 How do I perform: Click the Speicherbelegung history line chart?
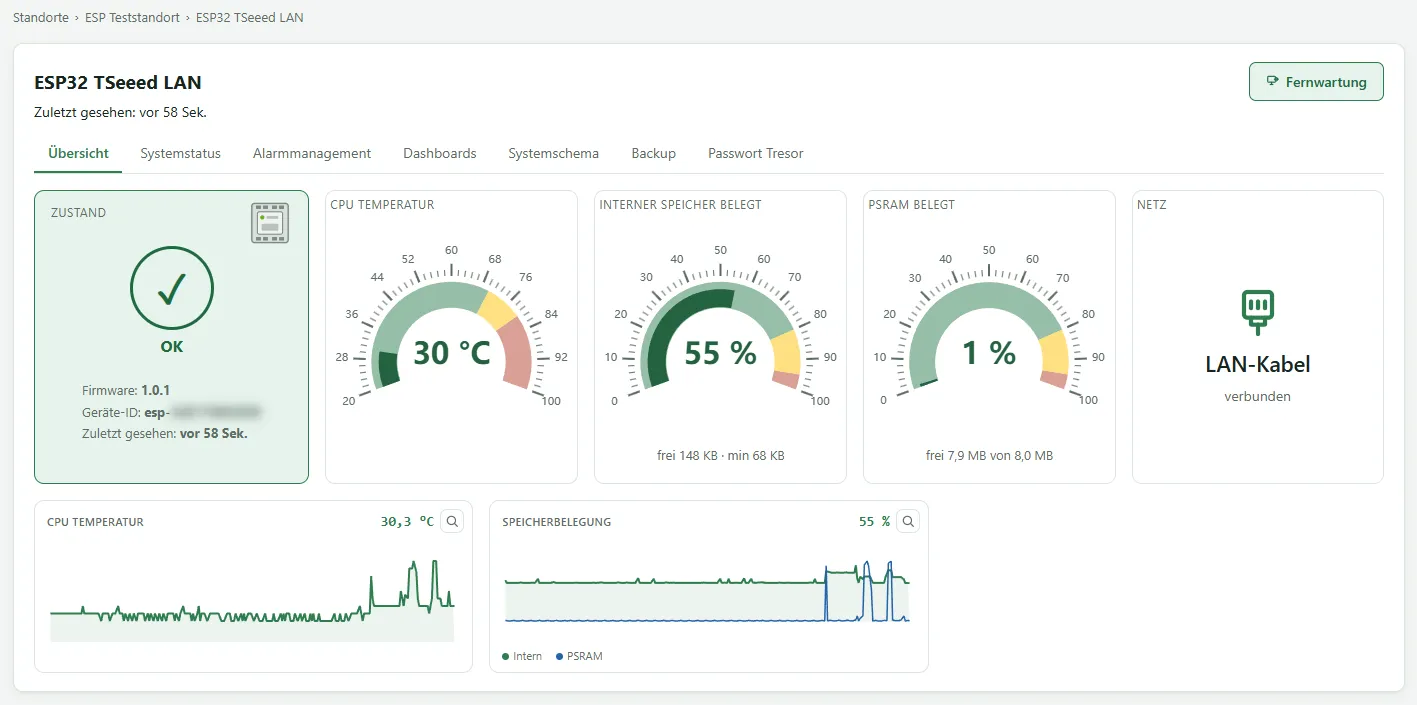[x=707, y=592]
